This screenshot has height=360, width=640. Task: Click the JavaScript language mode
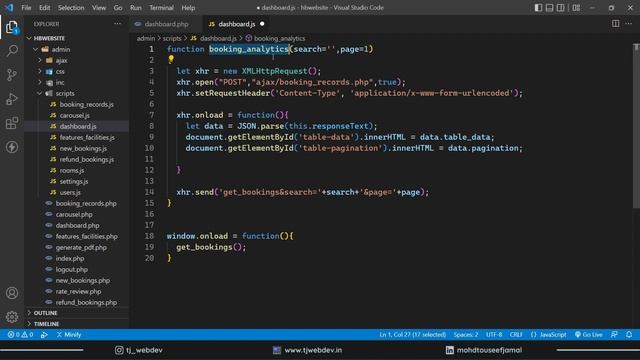click(x=548, y=335)
